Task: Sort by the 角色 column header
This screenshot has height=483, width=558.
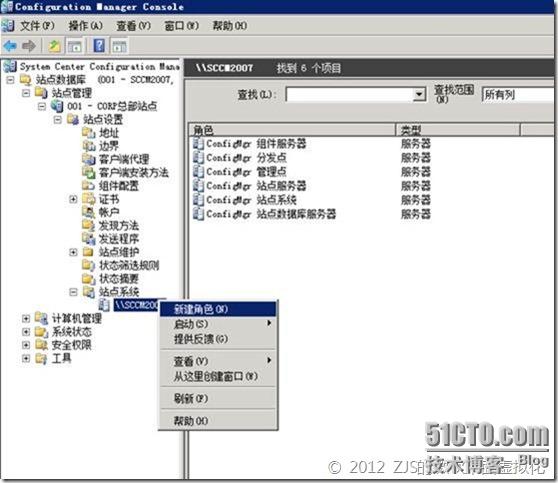Action: tap(292, 130)
